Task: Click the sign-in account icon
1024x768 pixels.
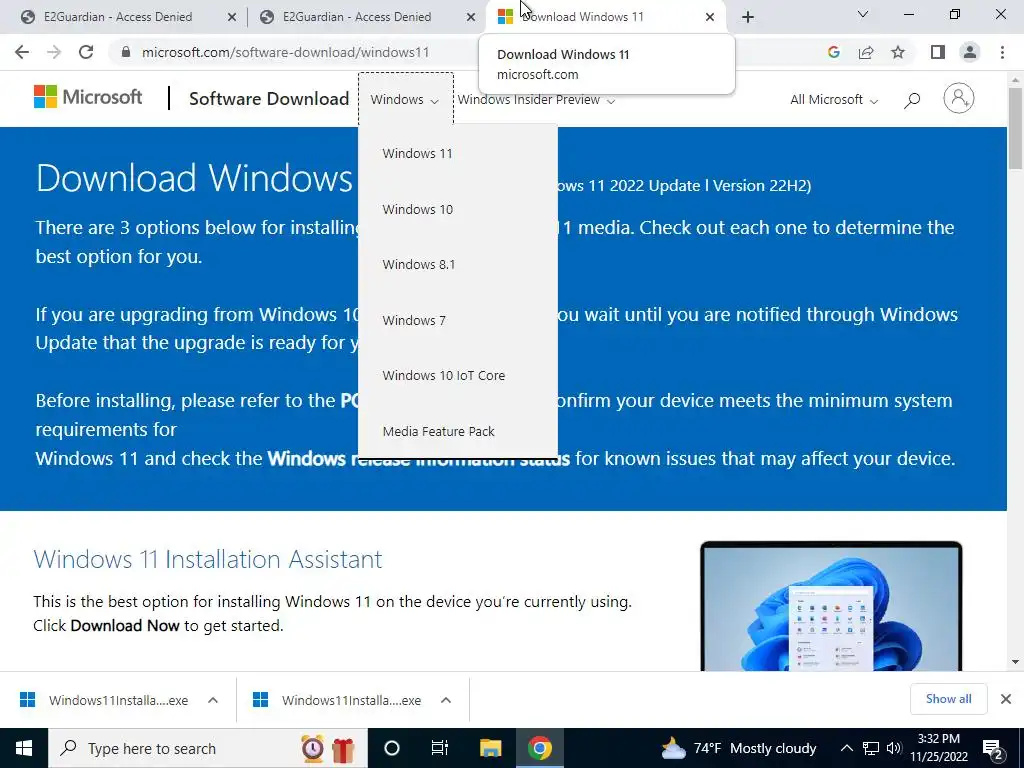Action: [x=959, y=99]
